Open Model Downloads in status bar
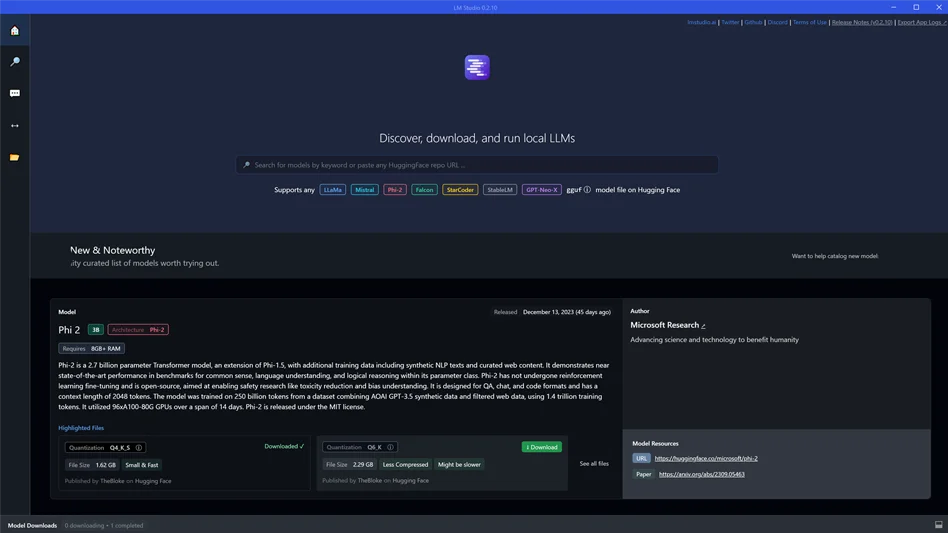 [x=32, y=525]
